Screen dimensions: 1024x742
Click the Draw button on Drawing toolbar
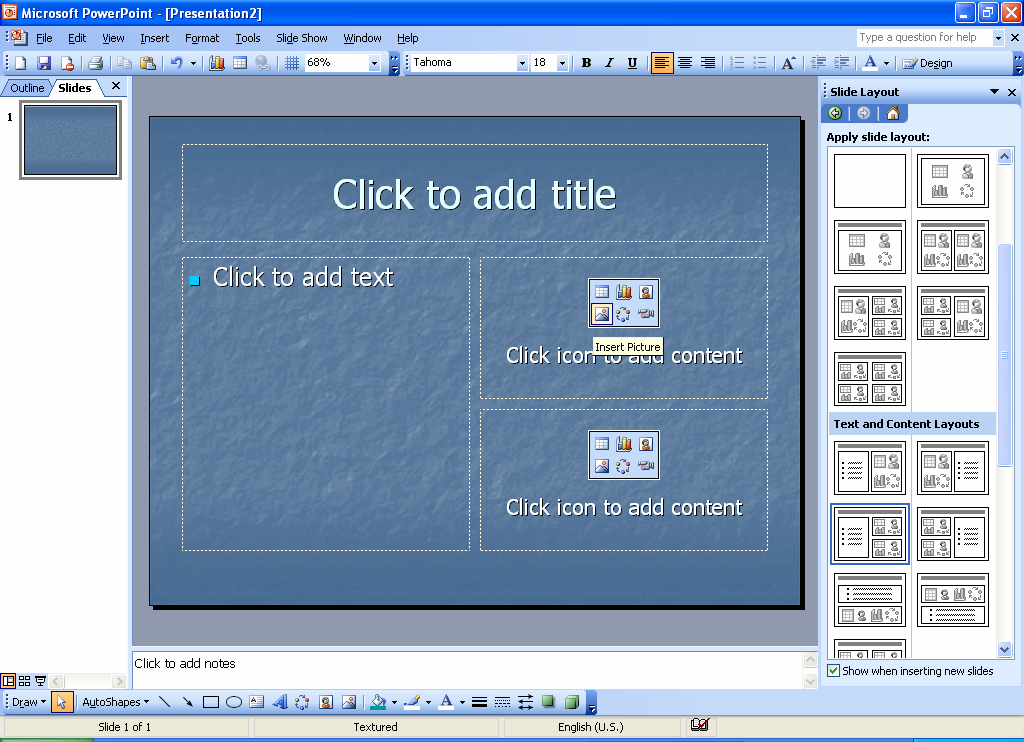point(24,702)
